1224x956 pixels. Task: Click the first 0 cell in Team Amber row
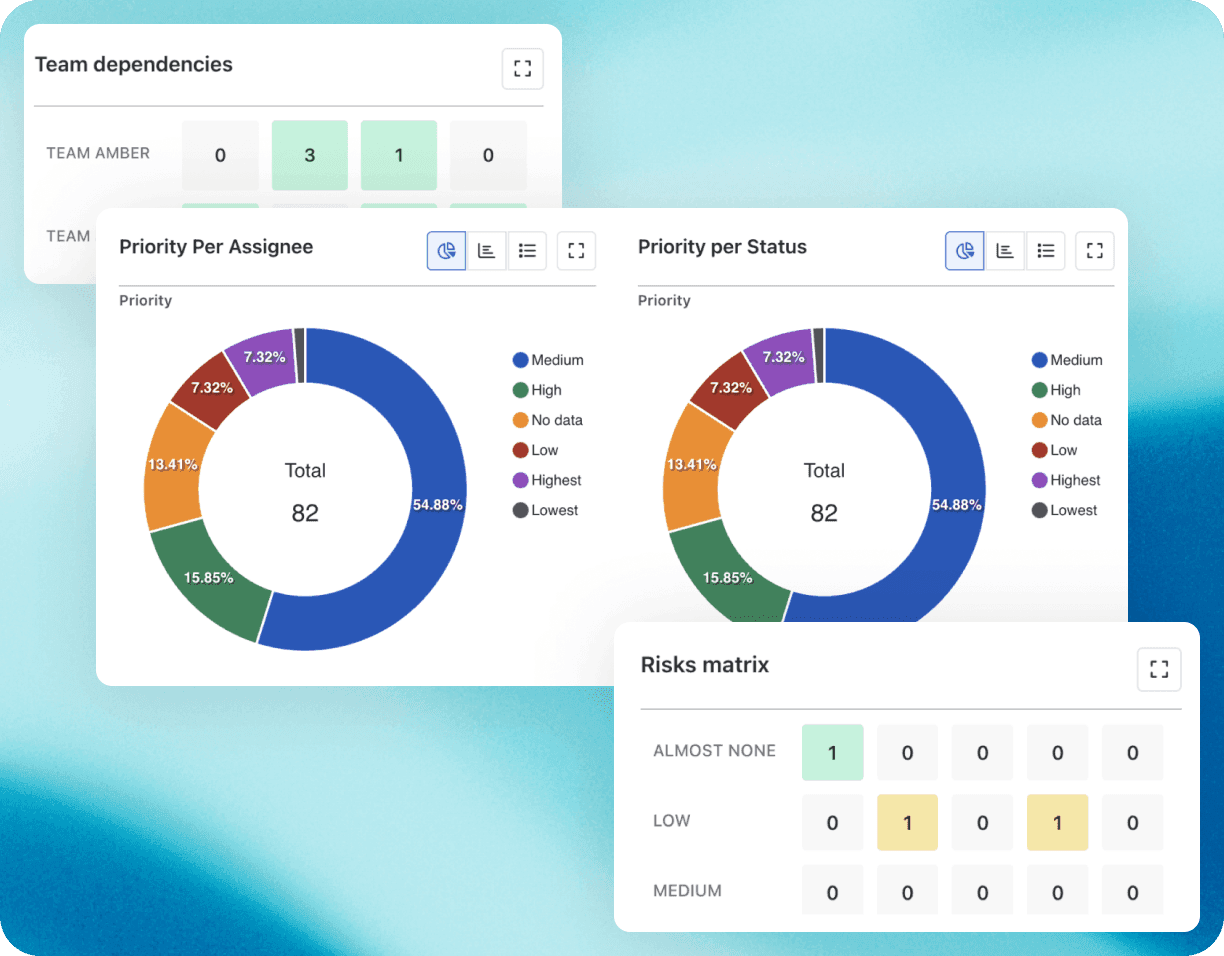point(221,155)
